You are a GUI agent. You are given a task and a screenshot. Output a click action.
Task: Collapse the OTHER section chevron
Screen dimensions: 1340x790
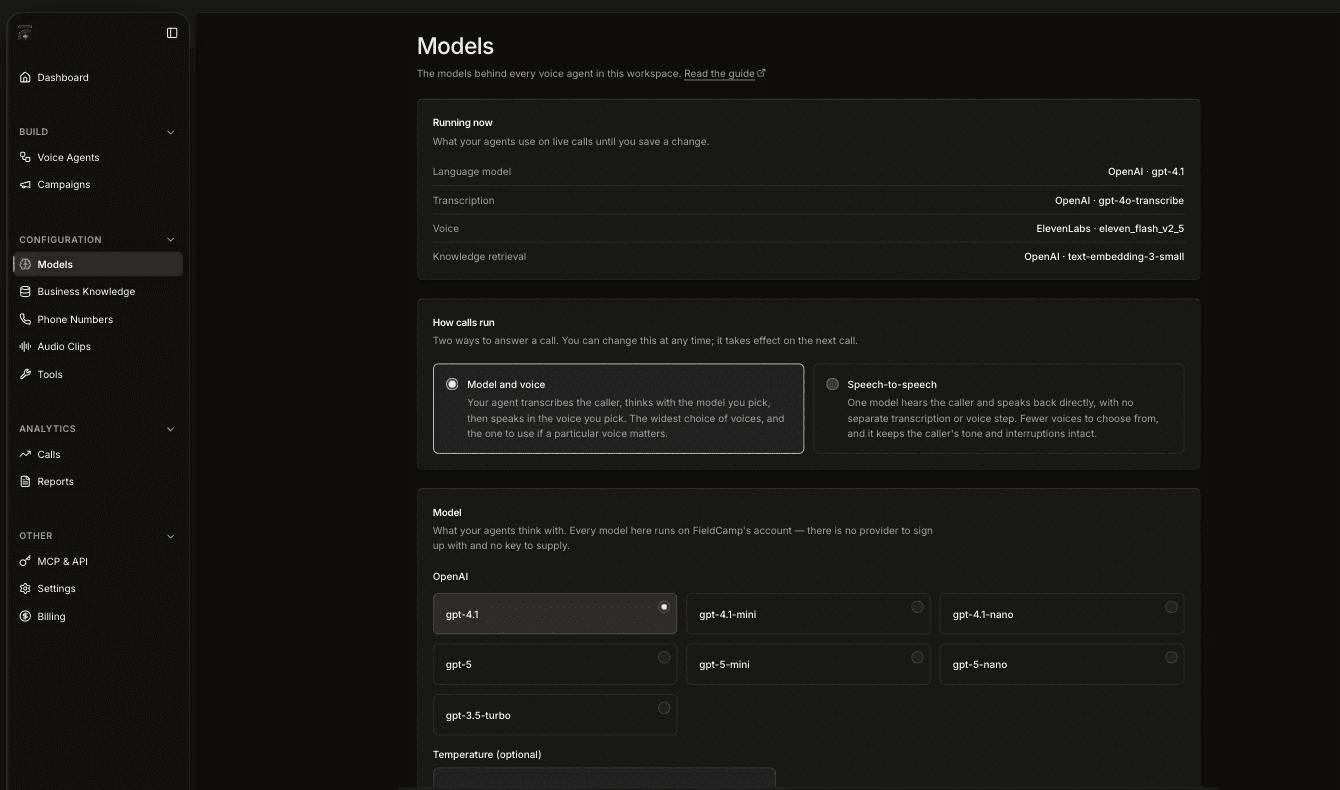(170, 536)
